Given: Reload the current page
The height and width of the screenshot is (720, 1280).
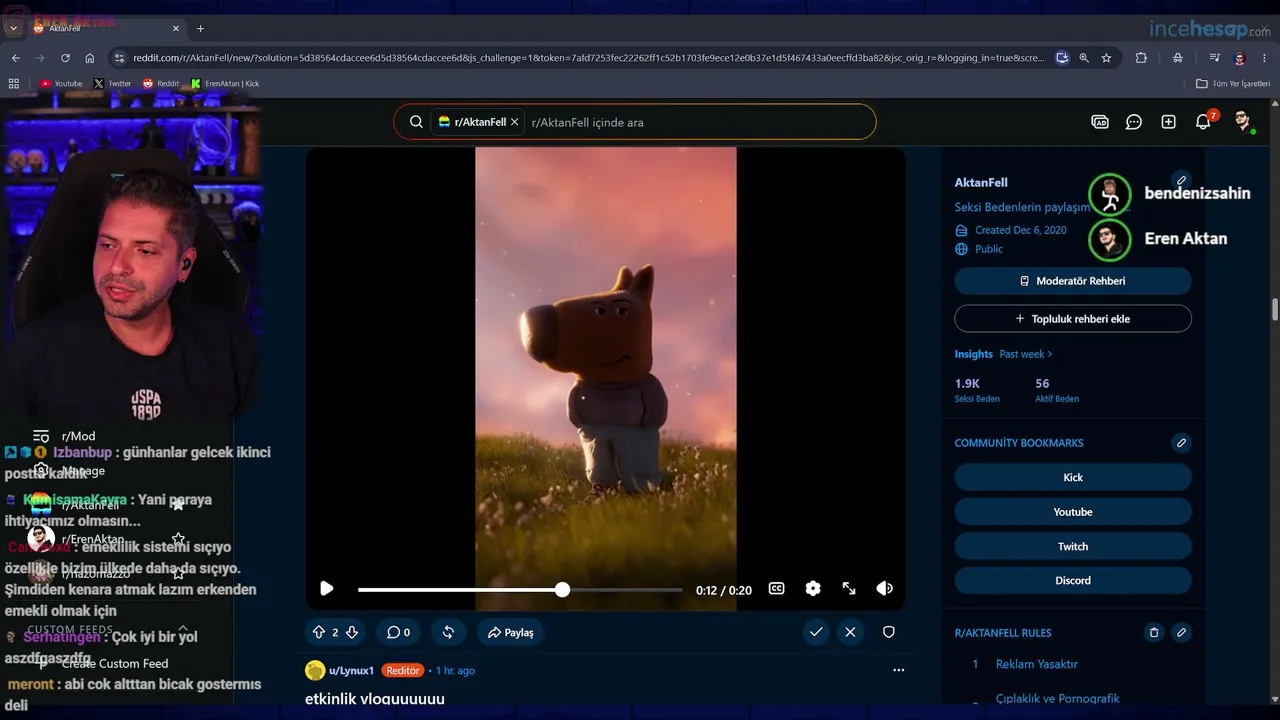Looking at the screenshot, I should click(x=65, y=58).
